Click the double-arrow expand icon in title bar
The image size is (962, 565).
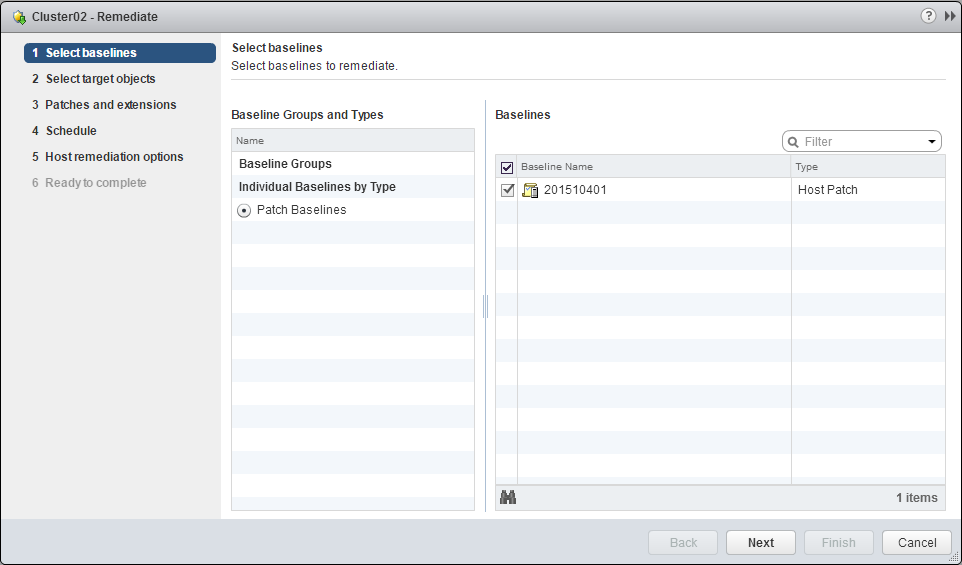(x=949, y=16)
